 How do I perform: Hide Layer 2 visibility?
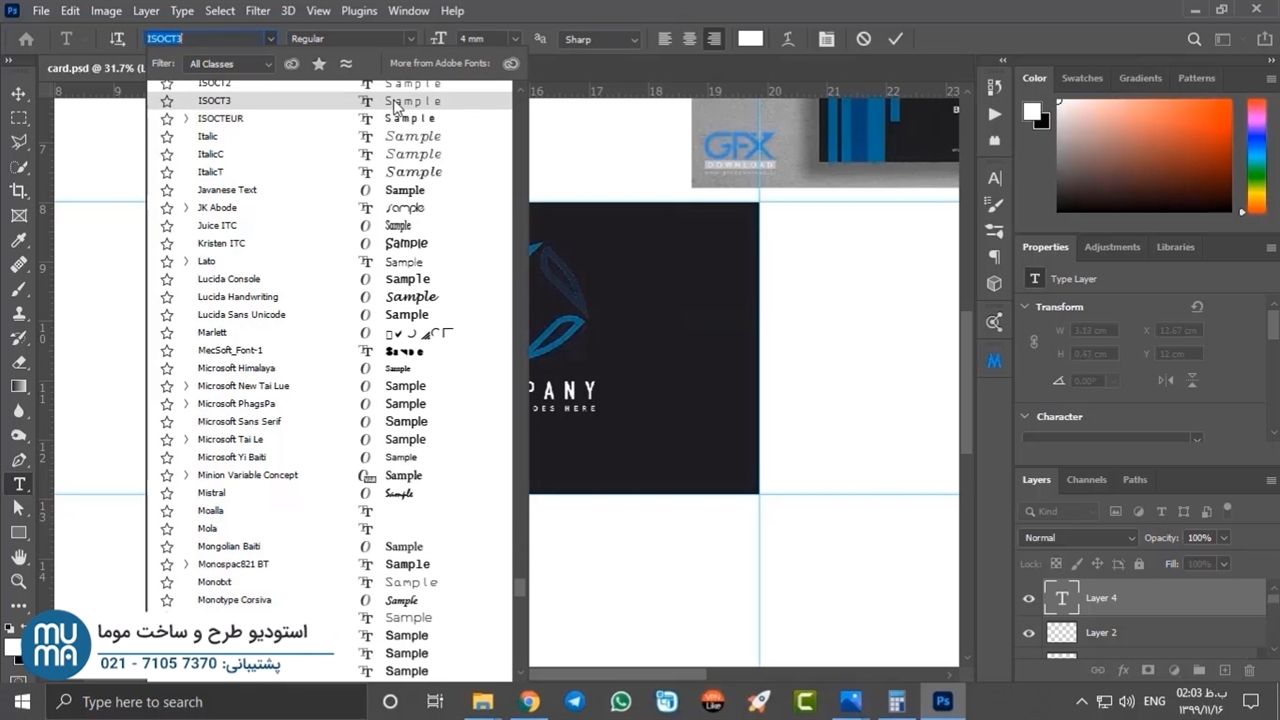coord(1029,633)
